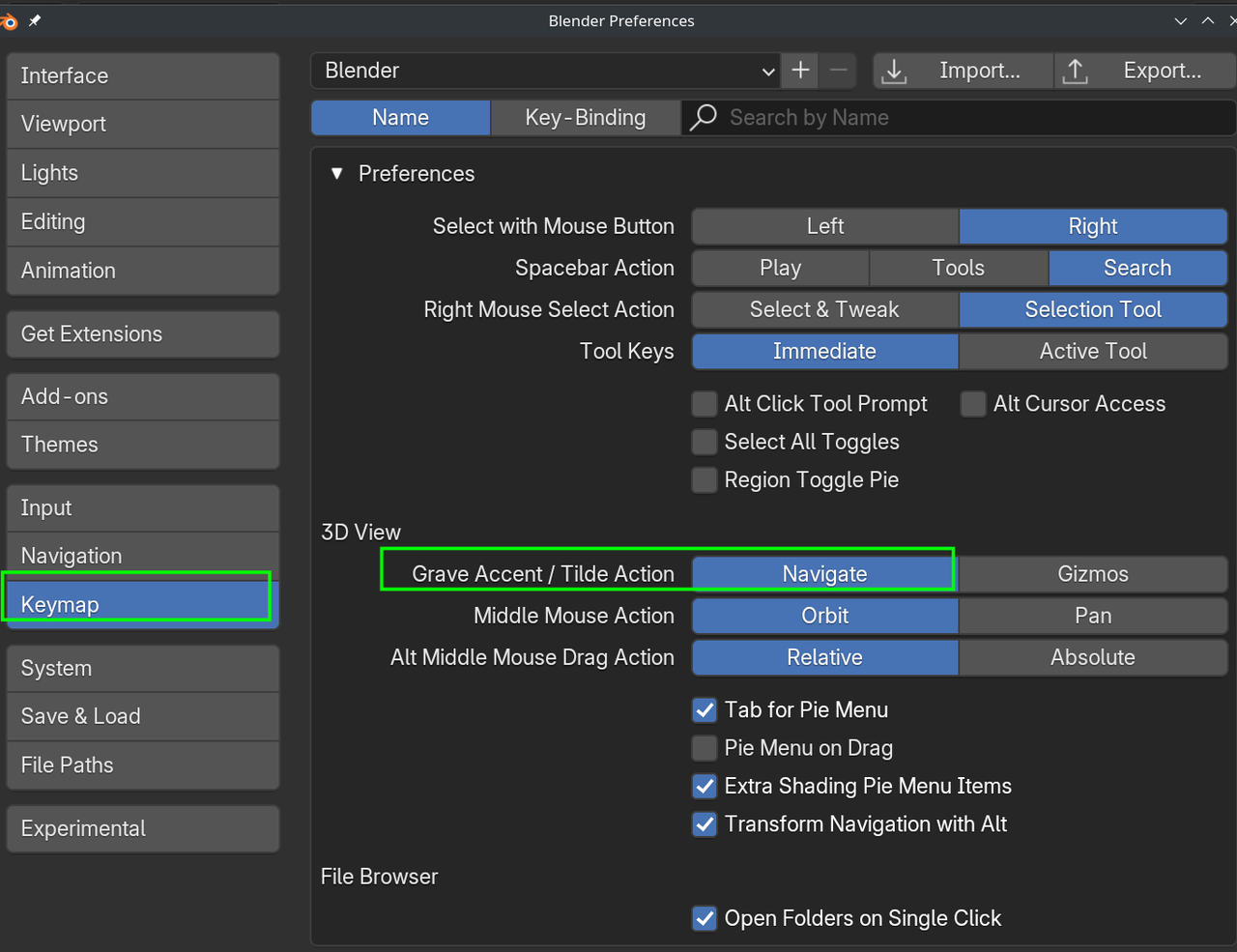Disable Extra Shading Pie Menu Items
The height and width of the screenshot is (952, 1237).
click(705, 787)
